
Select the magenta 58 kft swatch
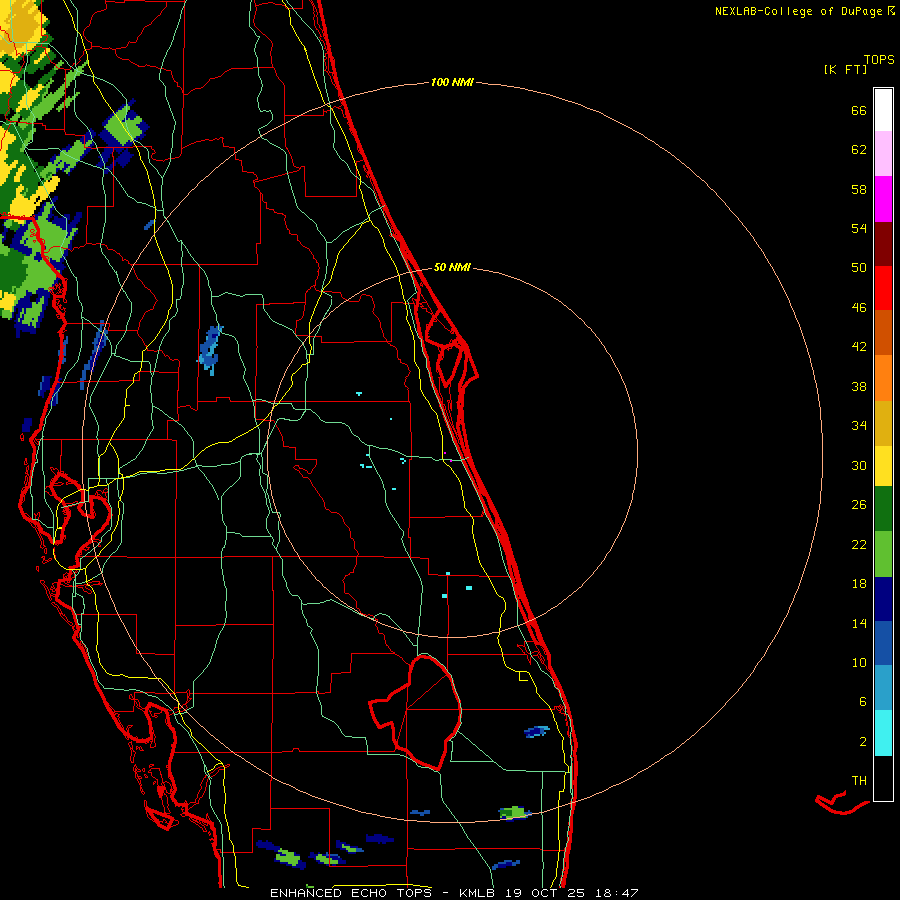883,199
